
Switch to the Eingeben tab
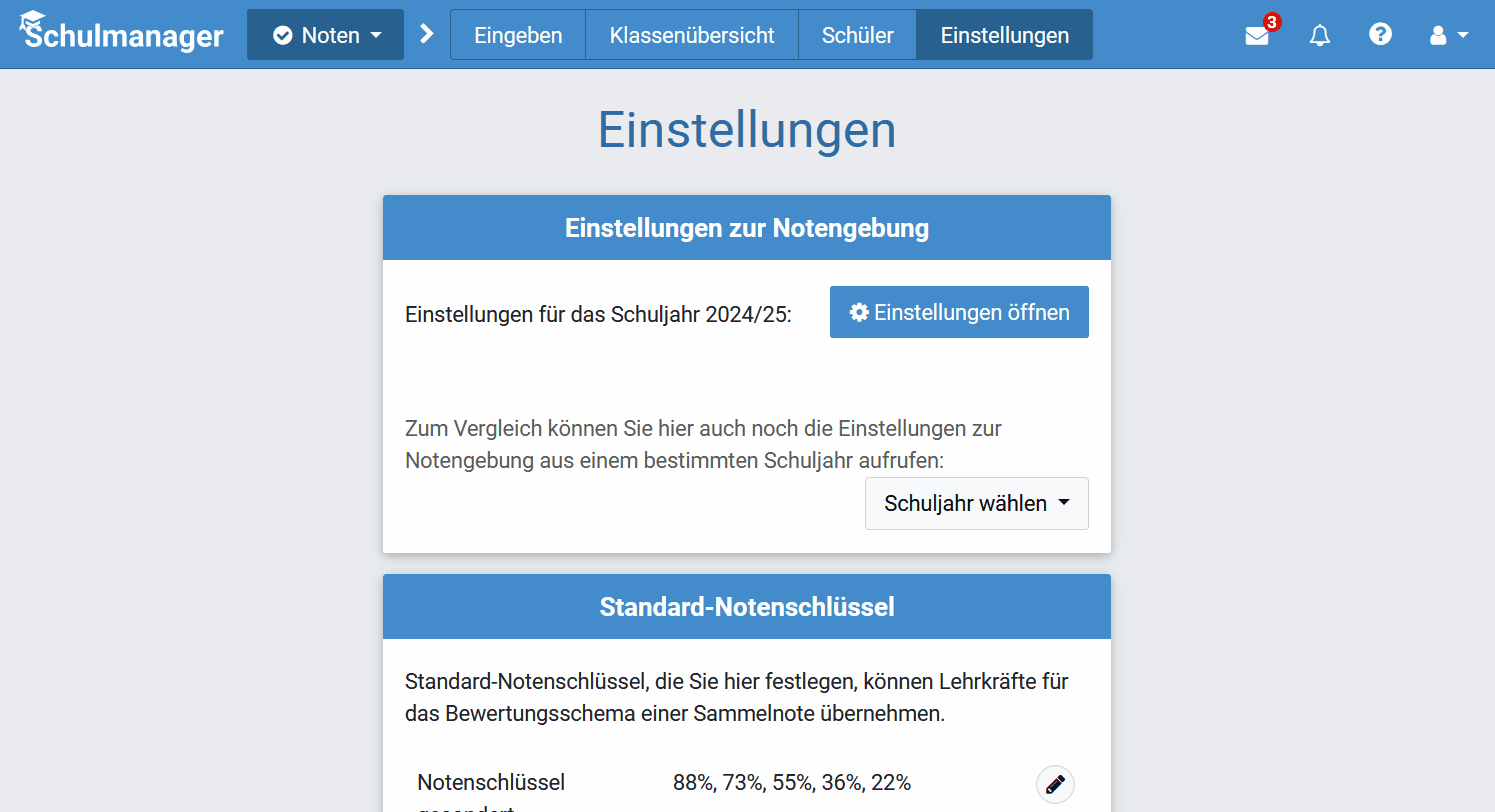tap(518, 35)
